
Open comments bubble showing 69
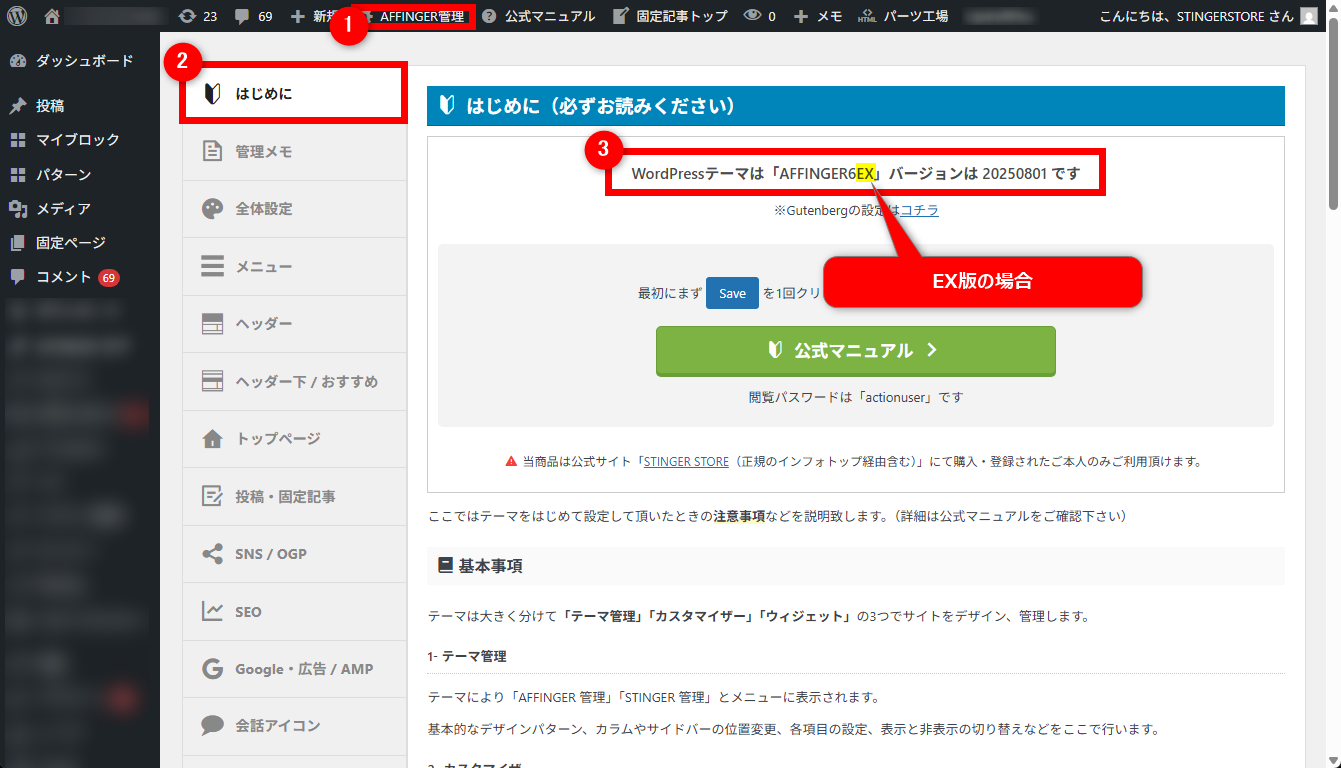pyautogui.click(x=253, y=16)
